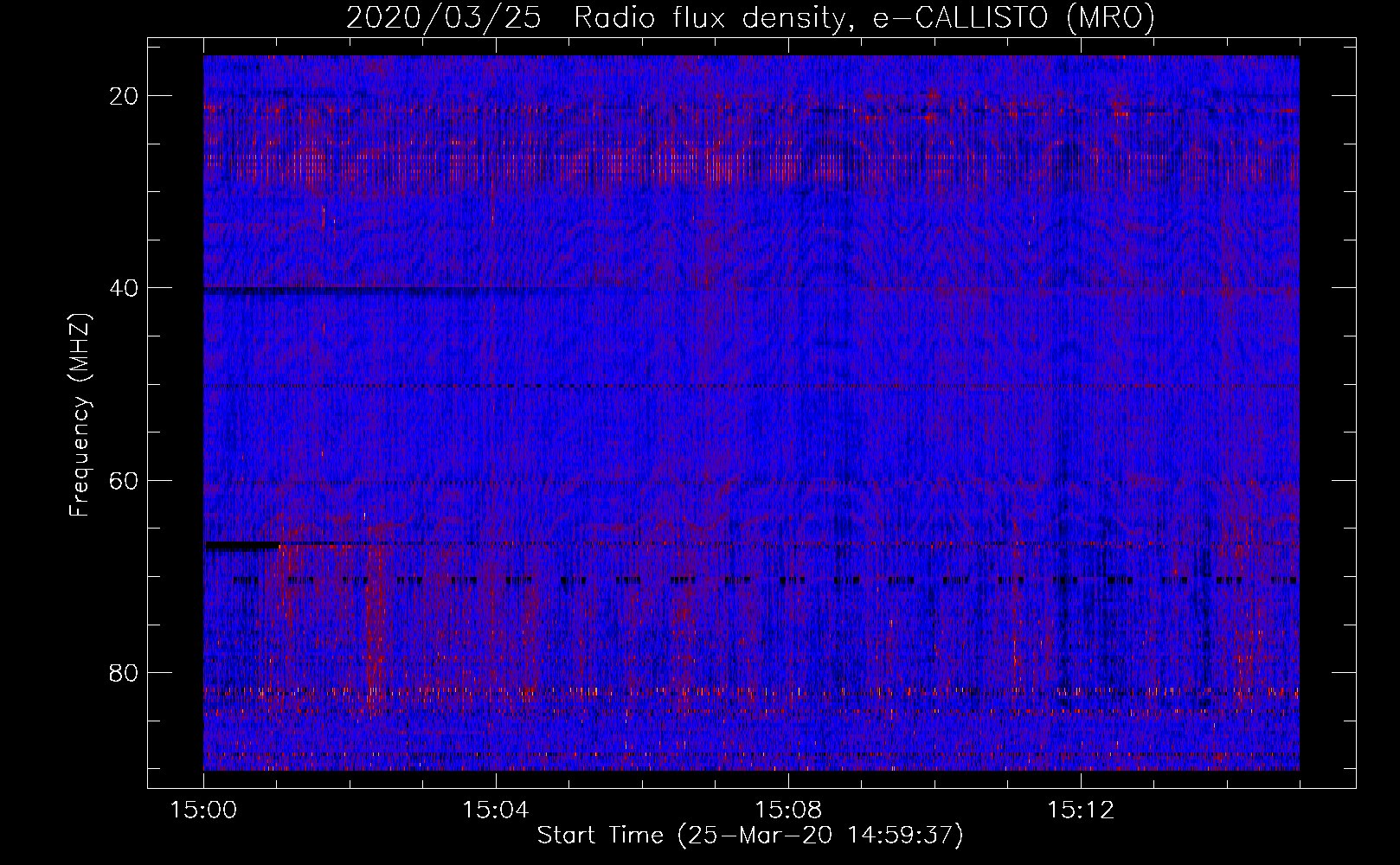Click the black band near 67 MHz at 15:00

point(241,546)
